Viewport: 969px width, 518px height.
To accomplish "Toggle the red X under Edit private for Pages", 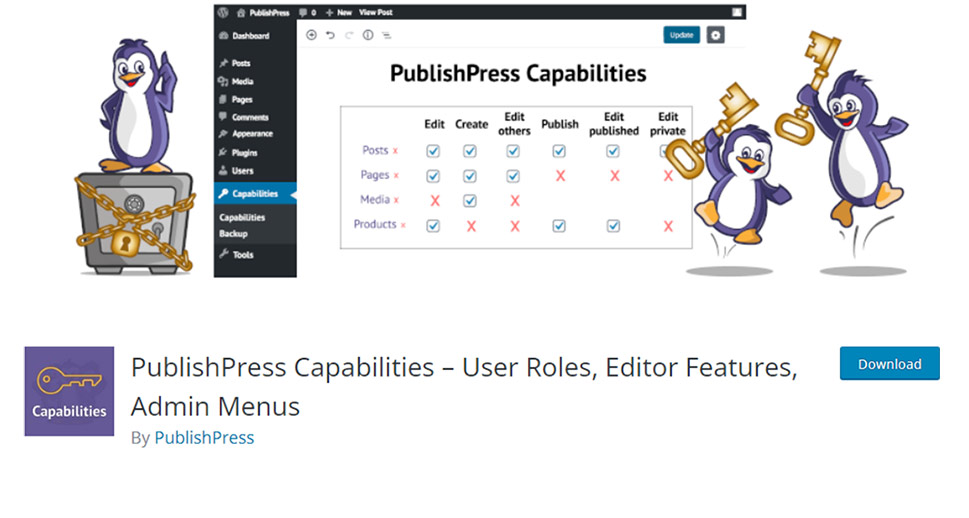I will (x=668, y=176).
